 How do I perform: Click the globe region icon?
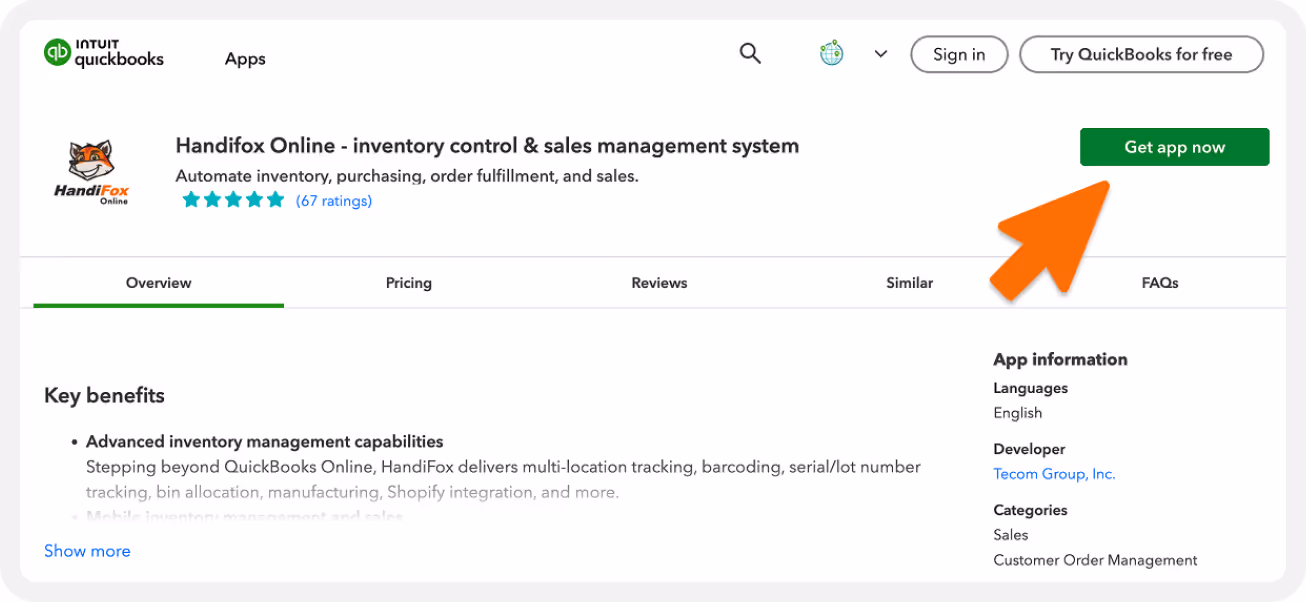[x=832, y=54]
